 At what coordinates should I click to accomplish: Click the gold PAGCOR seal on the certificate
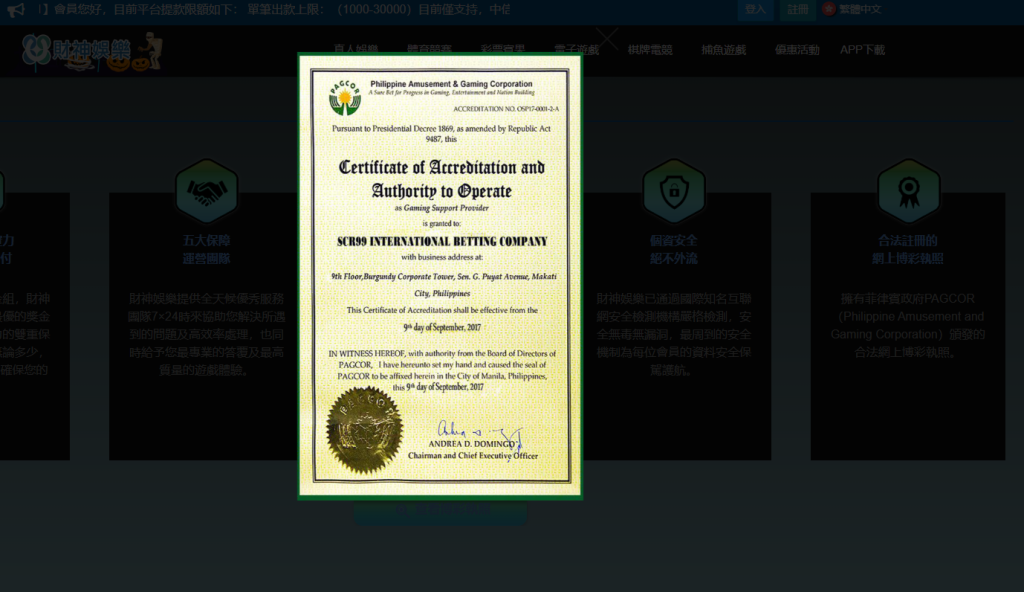click(364, 430)
